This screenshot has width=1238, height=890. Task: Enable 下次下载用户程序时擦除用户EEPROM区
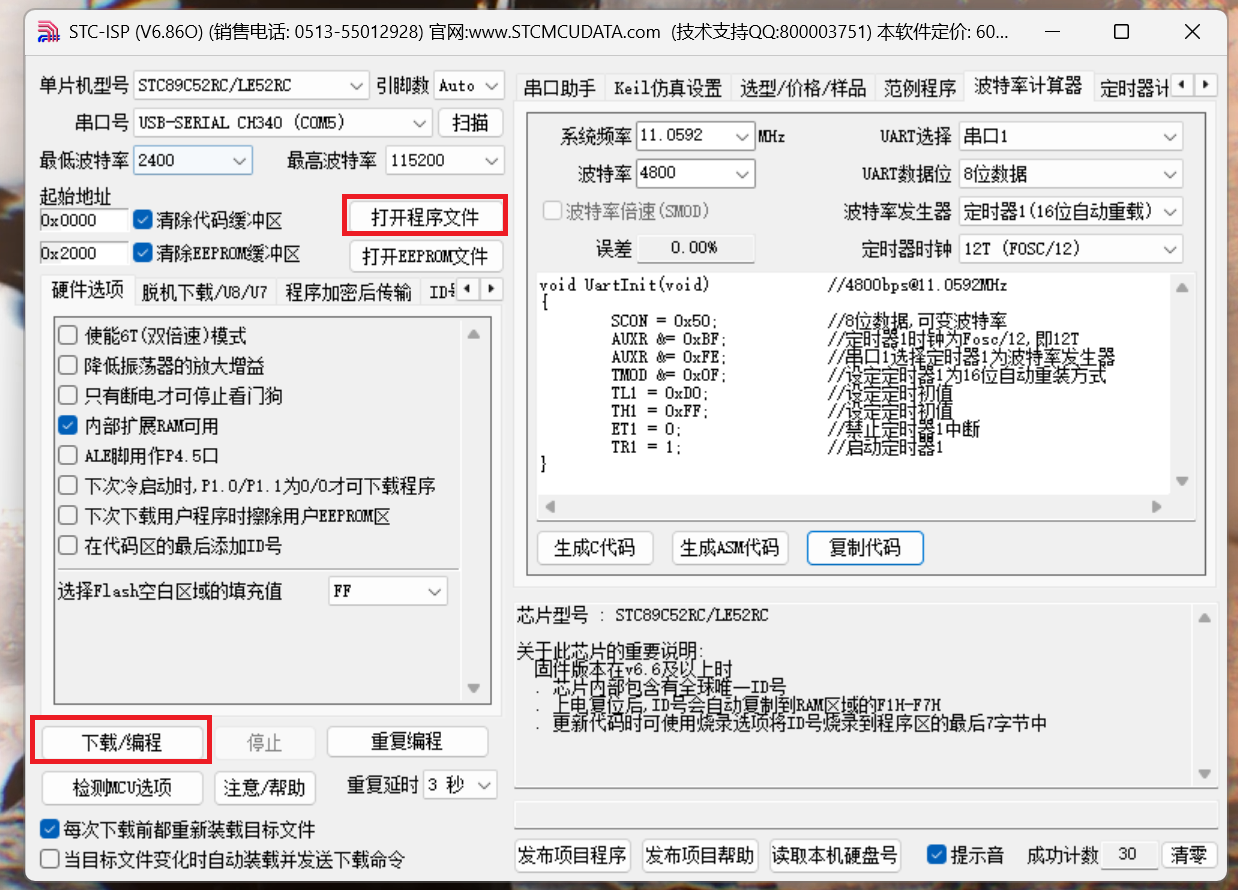point(68,516)
